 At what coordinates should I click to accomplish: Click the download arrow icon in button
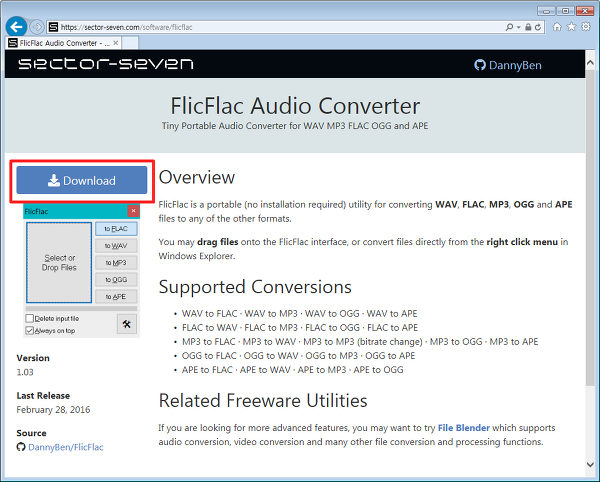54,180
